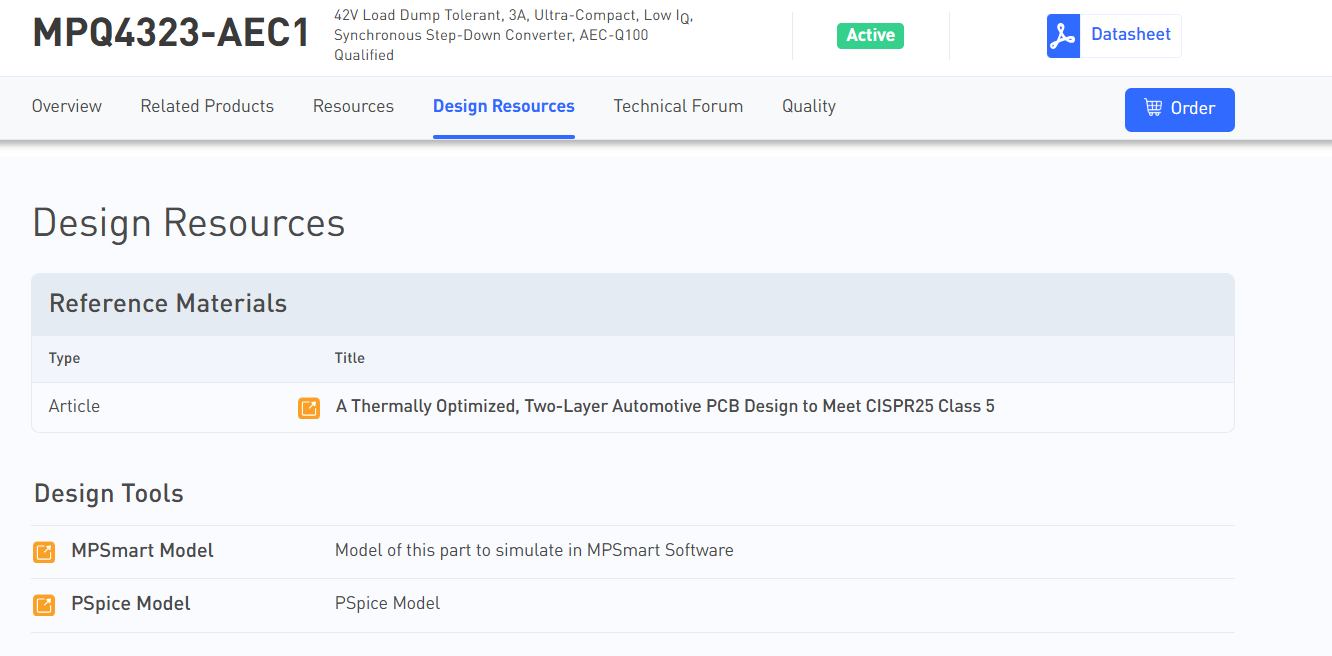
Task: Open the MPSmart Model link
Action: click(142, 551)
